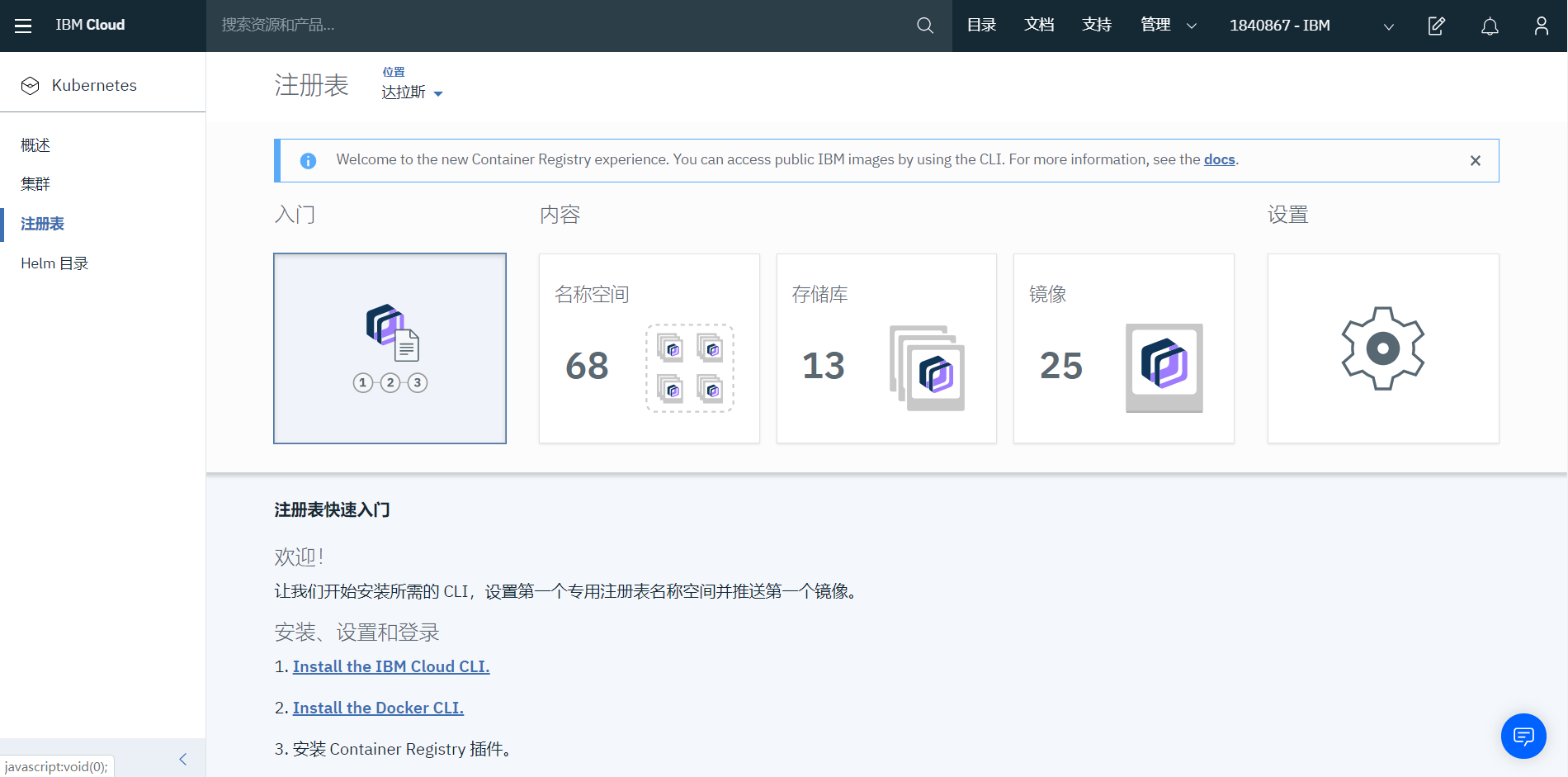Click the Kubernetes logo icon

(x=31, y=86)
